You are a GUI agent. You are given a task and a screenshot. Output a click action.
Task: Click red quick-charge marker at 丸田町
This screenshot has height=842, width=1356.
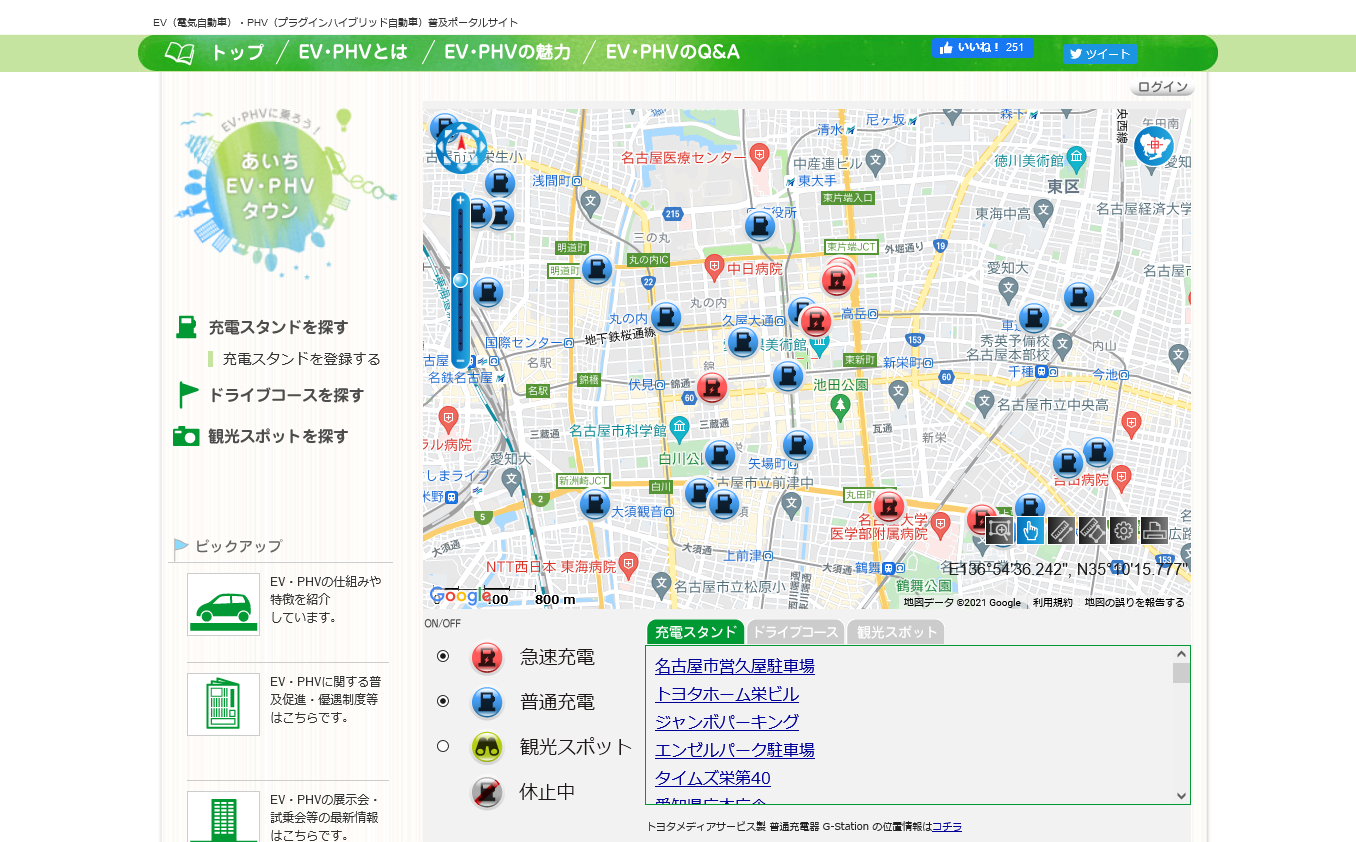click(x=888, y=507)
